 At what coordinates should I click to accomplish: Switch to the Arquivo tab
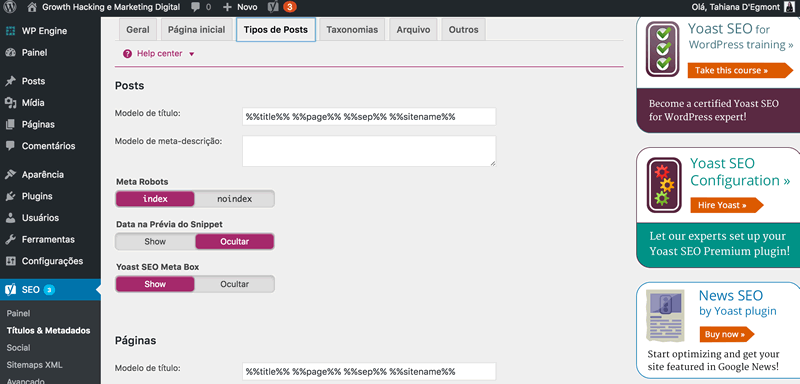[413, 30]
